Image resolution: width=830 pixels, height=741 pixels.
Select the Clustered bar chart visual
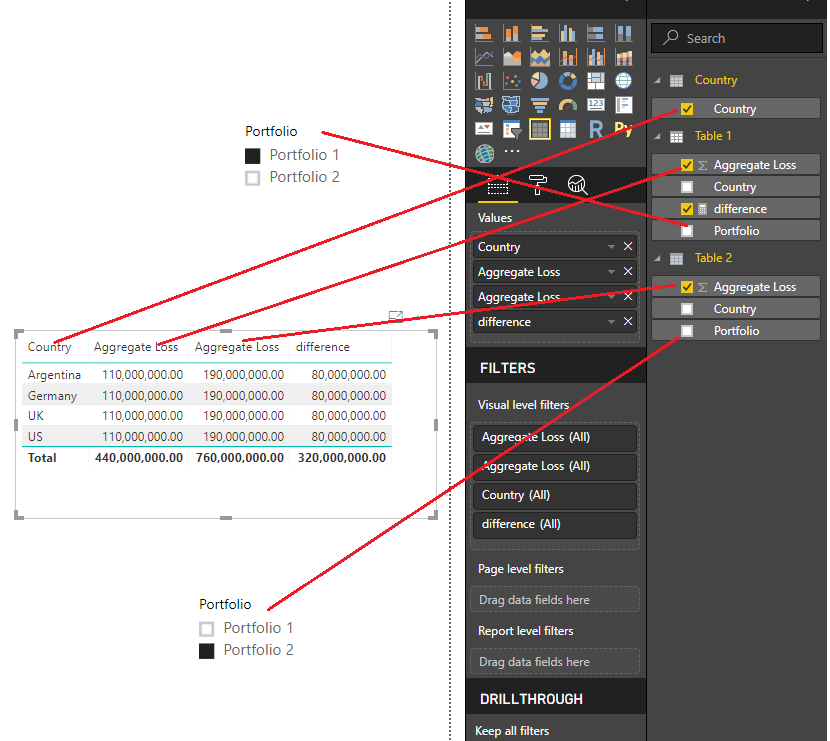point(539,33)
